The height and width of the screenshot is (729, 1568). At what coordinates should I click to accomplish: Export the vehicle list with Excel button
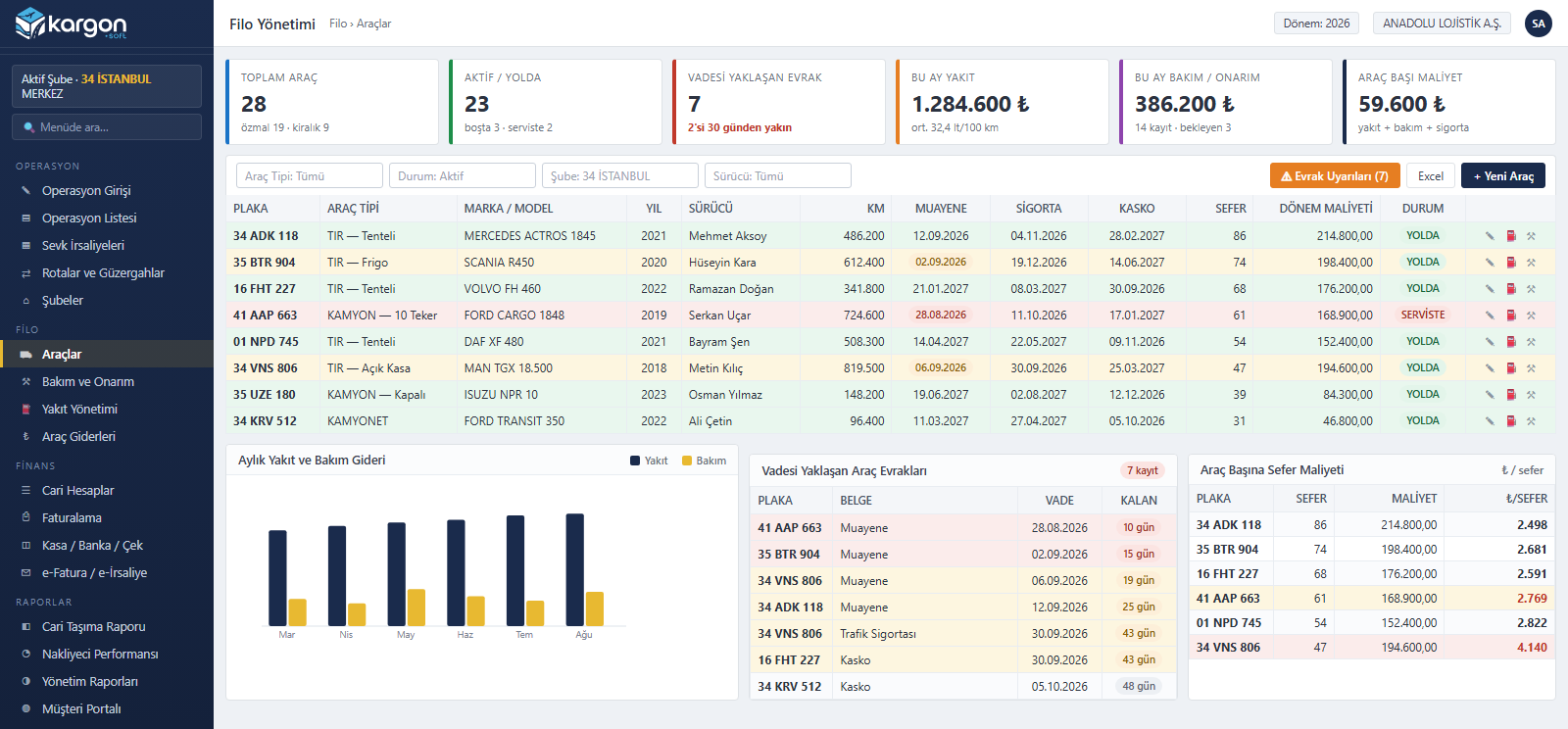pos(1431,176)
